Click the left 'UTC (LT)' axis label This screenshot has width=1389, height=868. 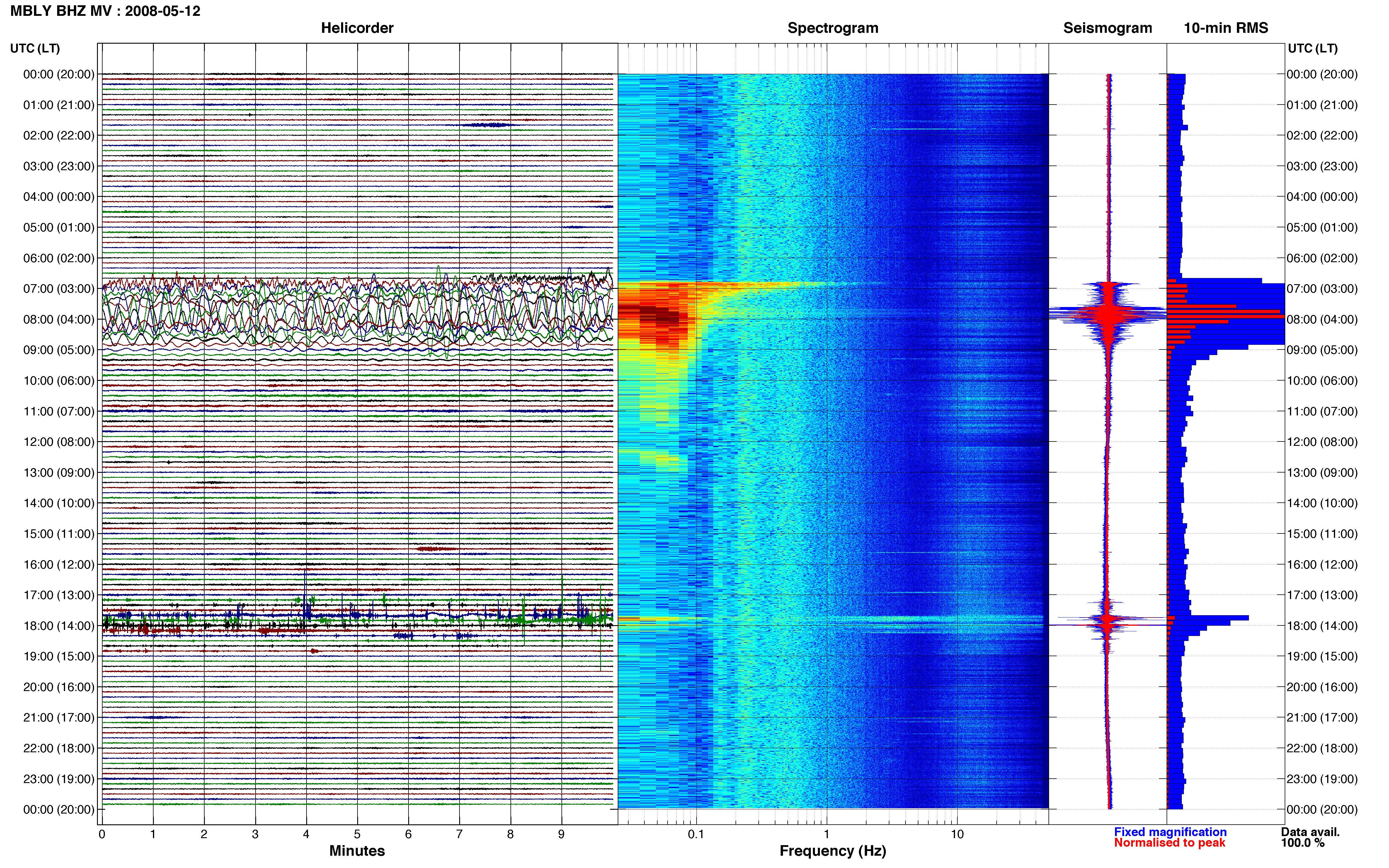click(35, 48)
